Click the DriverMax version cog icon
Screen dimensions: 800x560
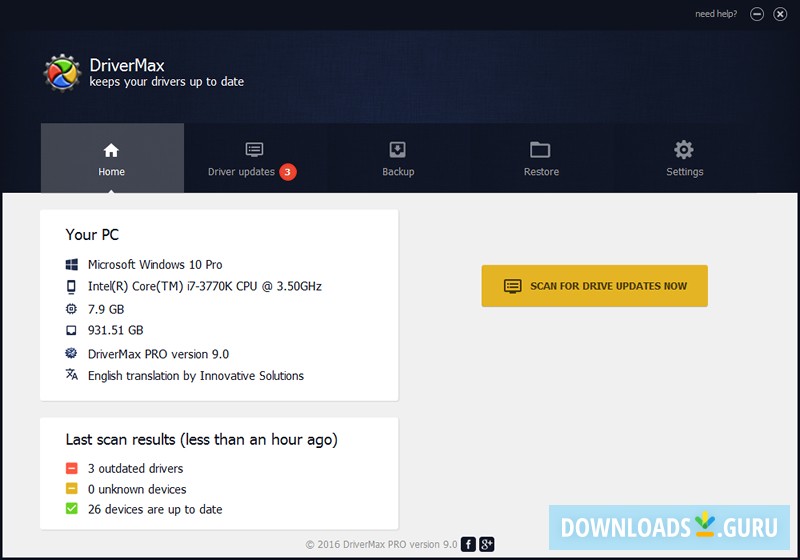pyautogui.click(x=71, y=353)
